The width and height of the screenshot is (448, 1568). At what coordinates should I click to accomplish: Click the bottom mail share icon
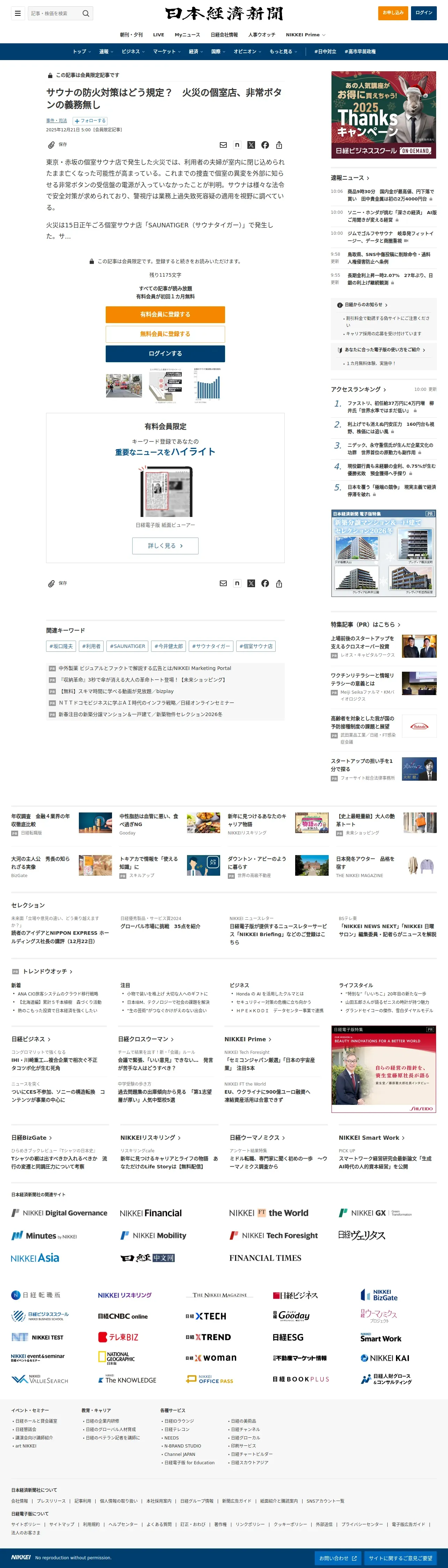223,583
